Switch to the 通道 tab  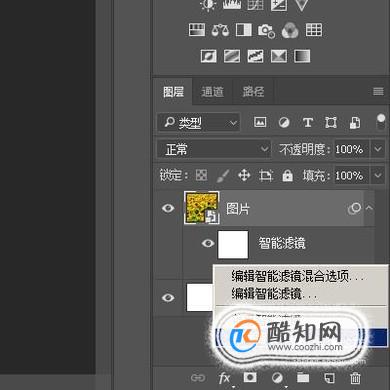tap(212, 92)
